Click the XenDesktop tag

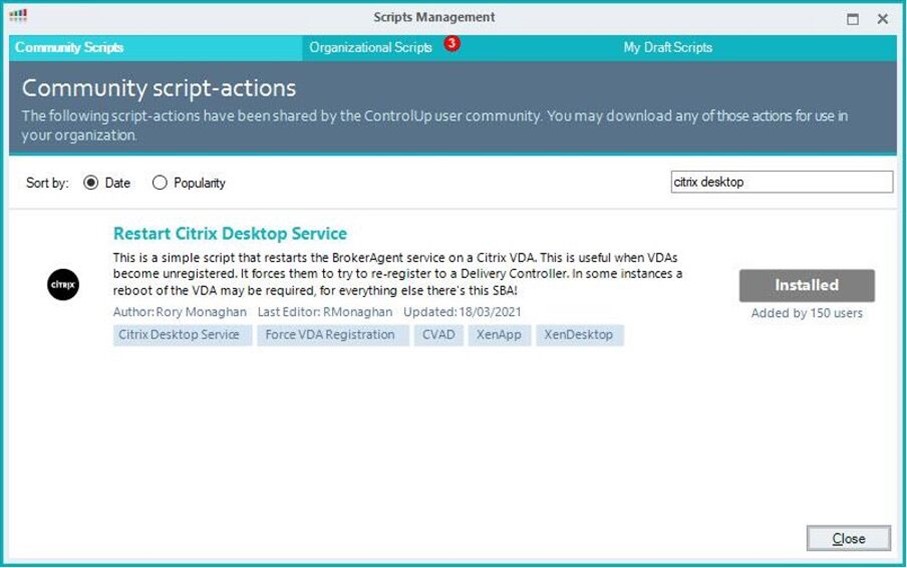pos(579,335)
